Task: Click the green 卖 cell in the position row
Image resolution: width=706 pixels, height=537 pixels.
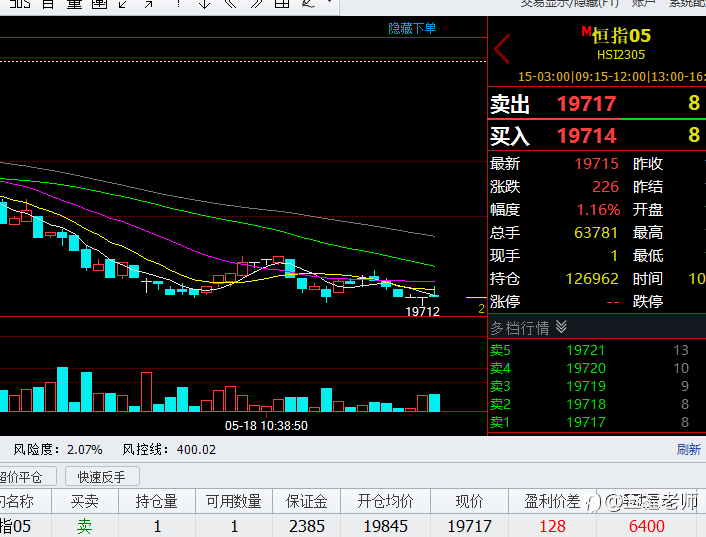Action: (x=85, y=526)
